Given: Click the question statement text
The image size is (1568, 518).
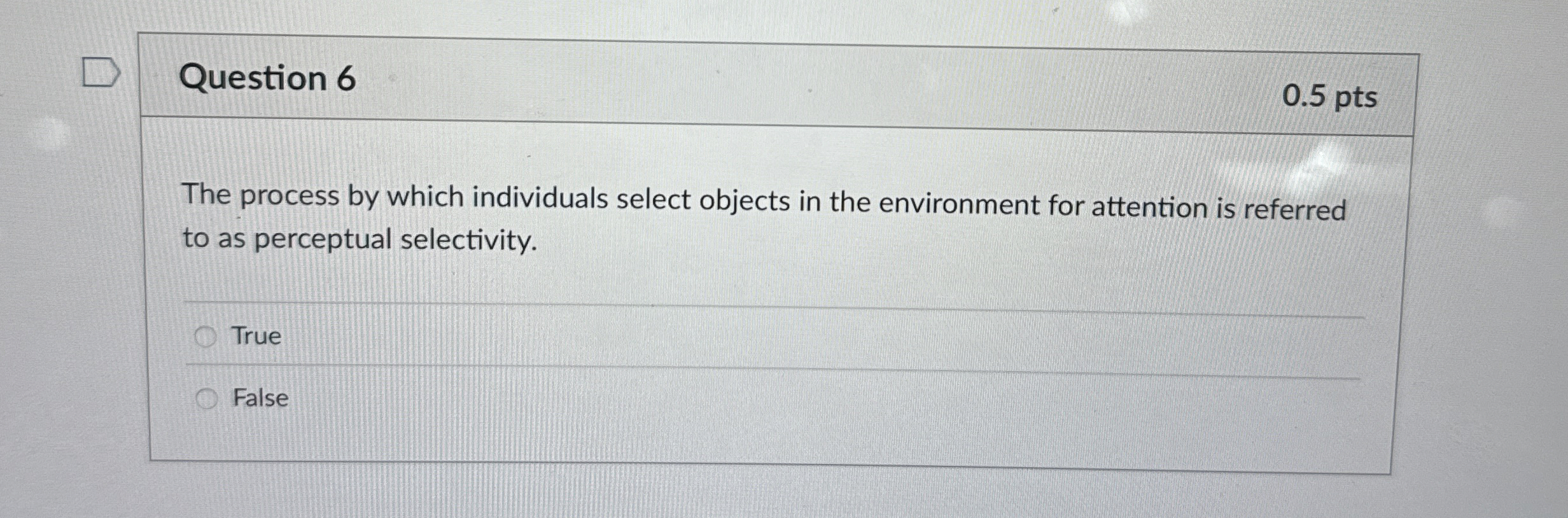Looking at the screenshot, I should [700, 210].
